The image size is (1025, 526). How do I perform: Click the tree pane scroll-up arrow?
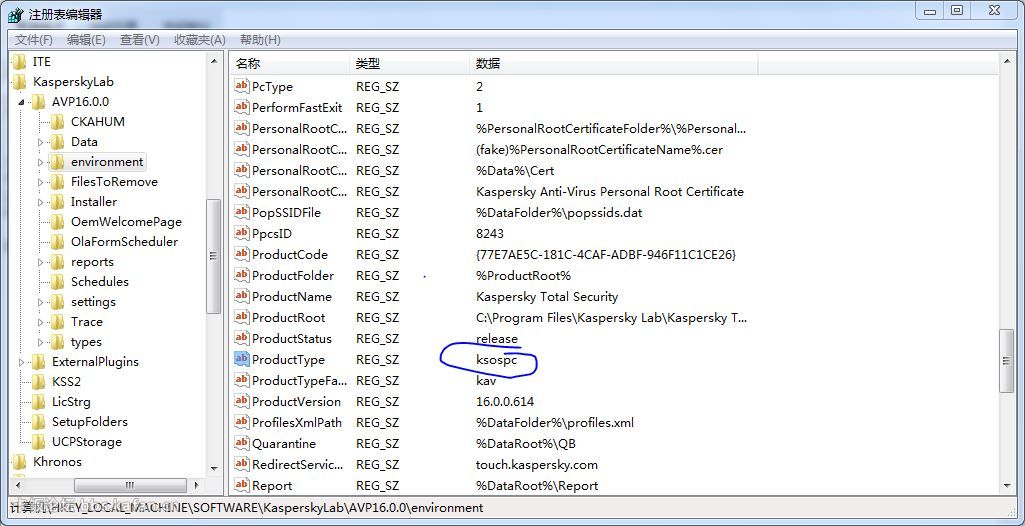click(x=214, y=61)
